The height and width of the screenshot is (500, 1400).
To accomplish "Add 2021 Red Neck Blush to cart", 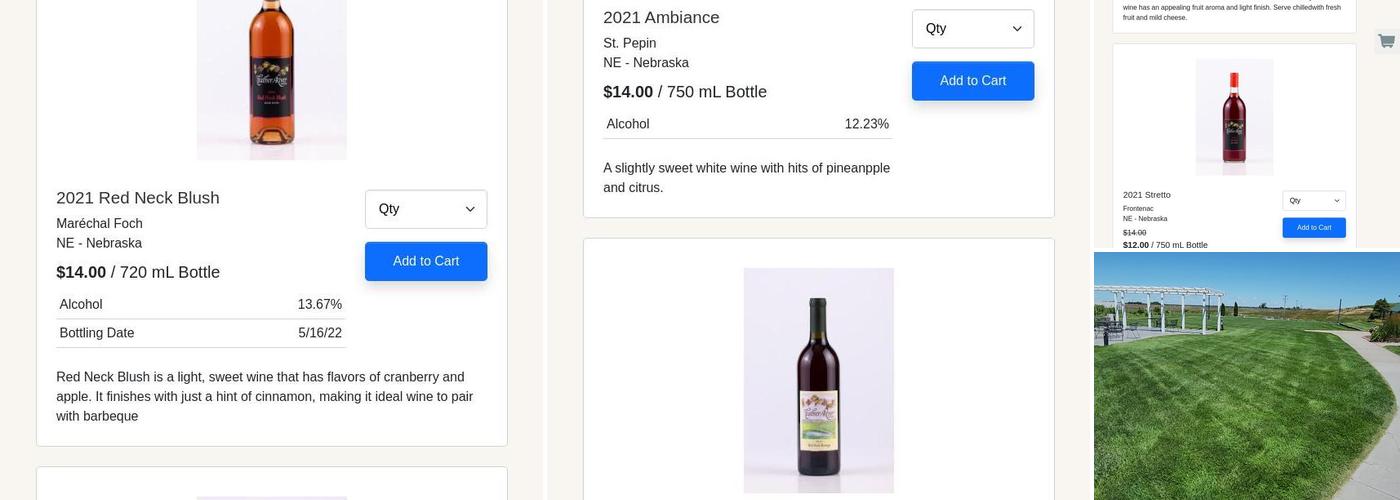I will pyautogui.click(x=426, y=261).
